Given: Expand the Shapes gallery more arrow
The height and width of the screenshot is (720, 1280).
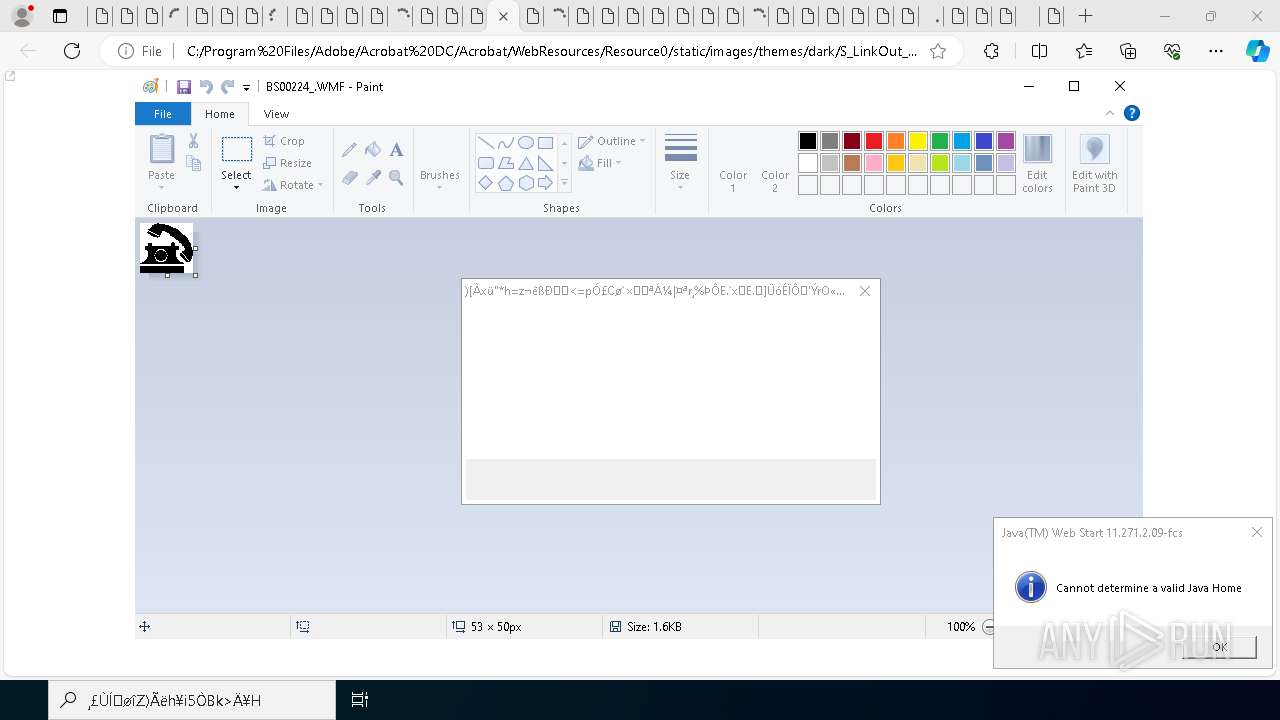Looking at the screenshot, I should (x=564, y=183).
